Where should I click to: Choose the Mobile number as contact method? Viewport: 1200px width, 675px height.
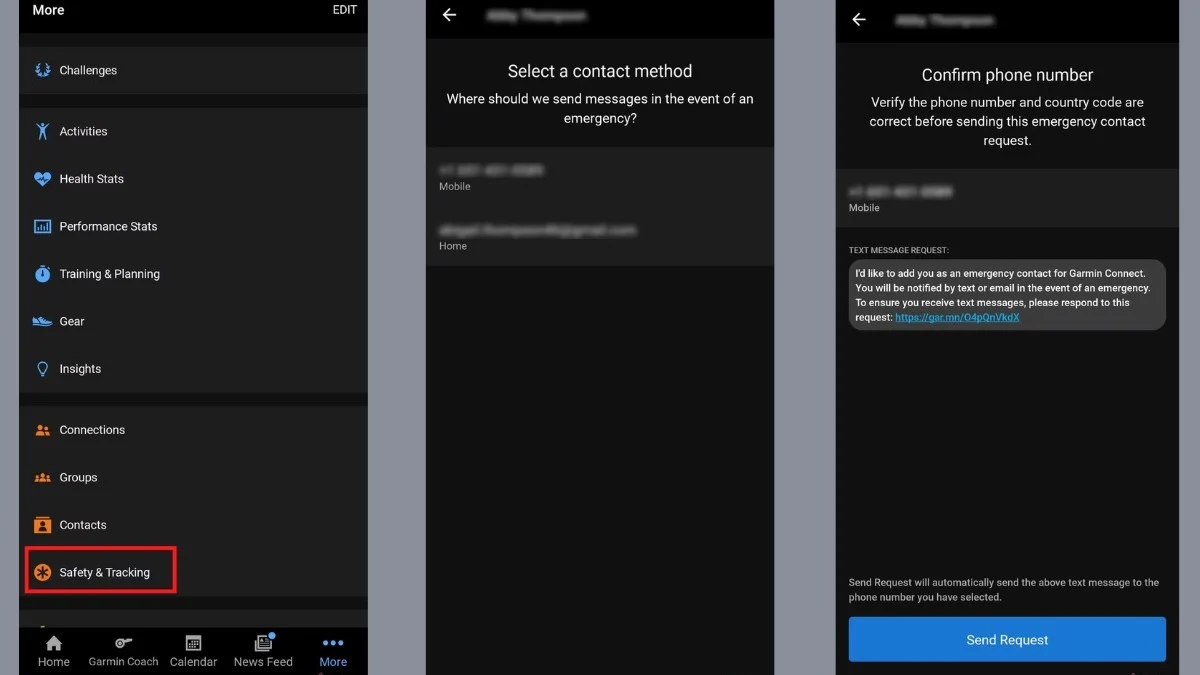coord(600,177)
